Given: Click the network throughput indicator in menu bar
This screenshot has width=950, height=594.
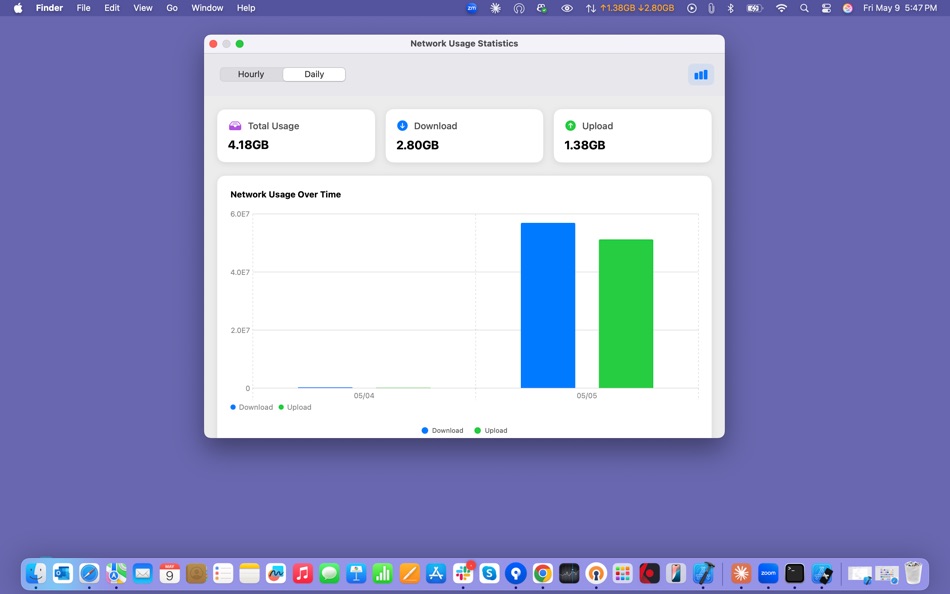Looking at the screenshot, I should pyautogui.click(x=620, y=8).
